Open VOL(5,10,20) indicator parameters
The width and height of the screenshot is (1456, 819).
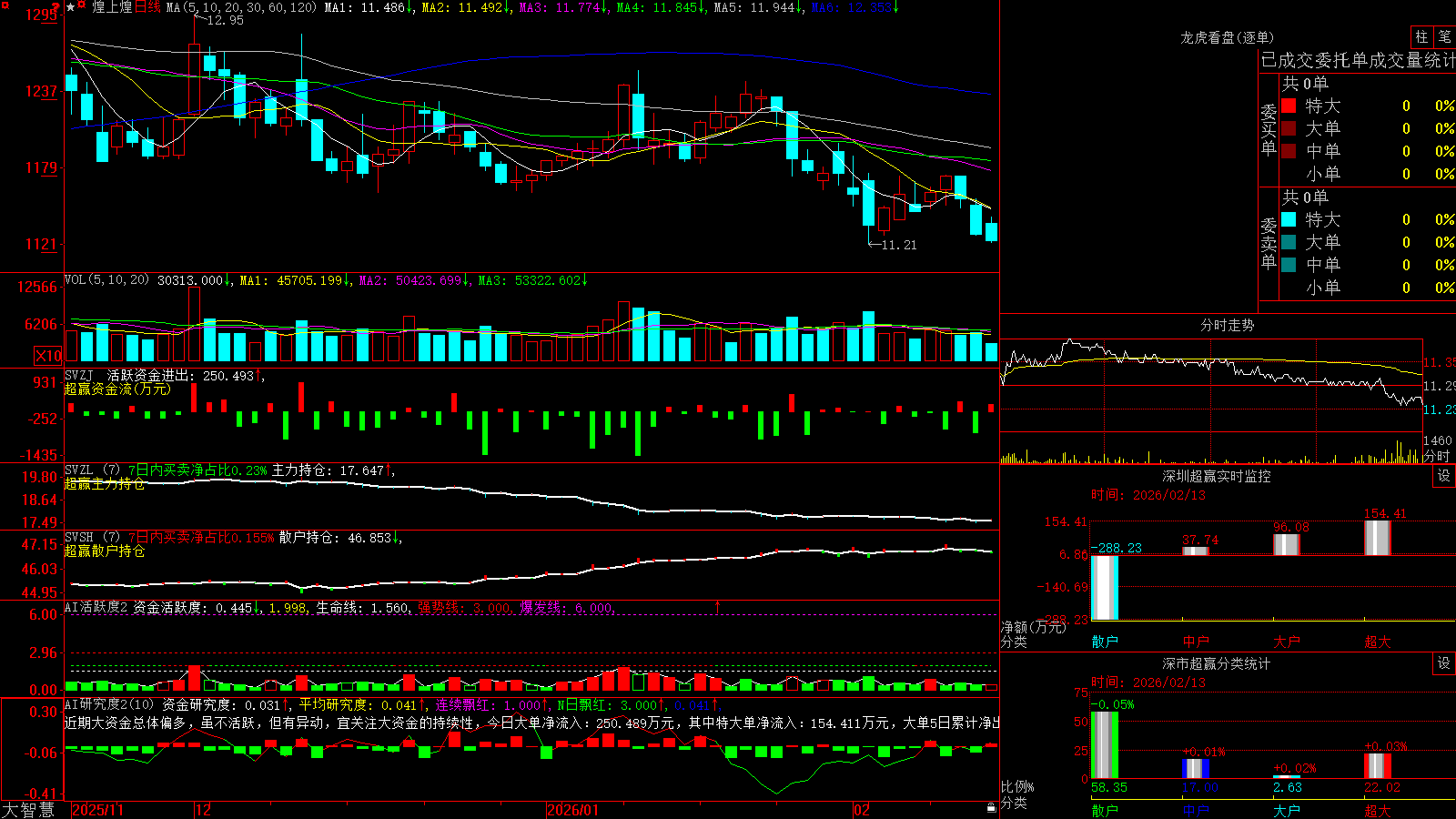[x=106, y=280]
